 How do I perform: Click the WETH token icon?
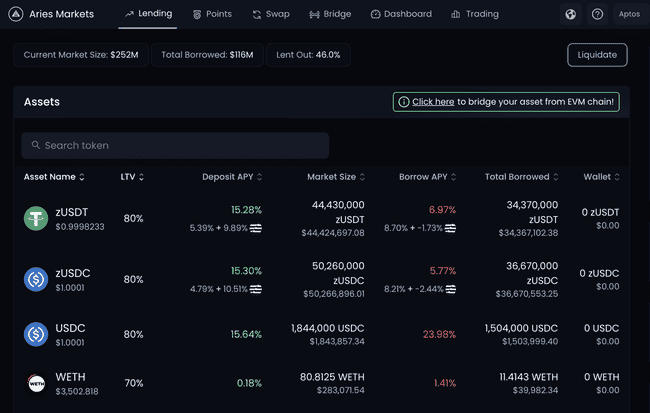36,383
